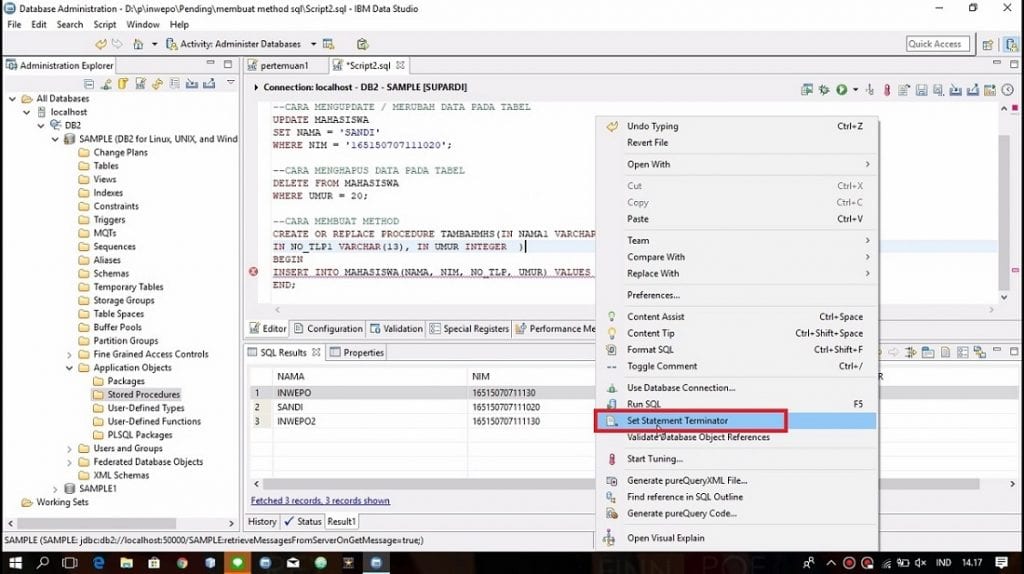Screen dimensions: 1024x574
Task: Open the Activity: Administer Databases dropdown
Action: coord(313,44)
